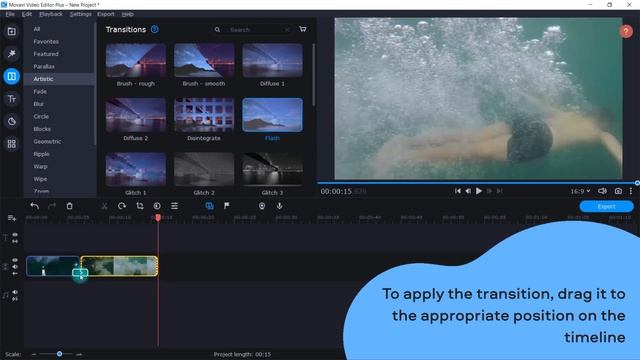Open color adjustments icon

(x=157, y=206)
